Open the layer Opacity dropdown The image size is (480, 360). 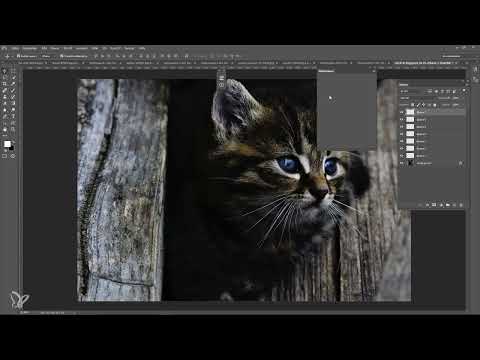456,98
